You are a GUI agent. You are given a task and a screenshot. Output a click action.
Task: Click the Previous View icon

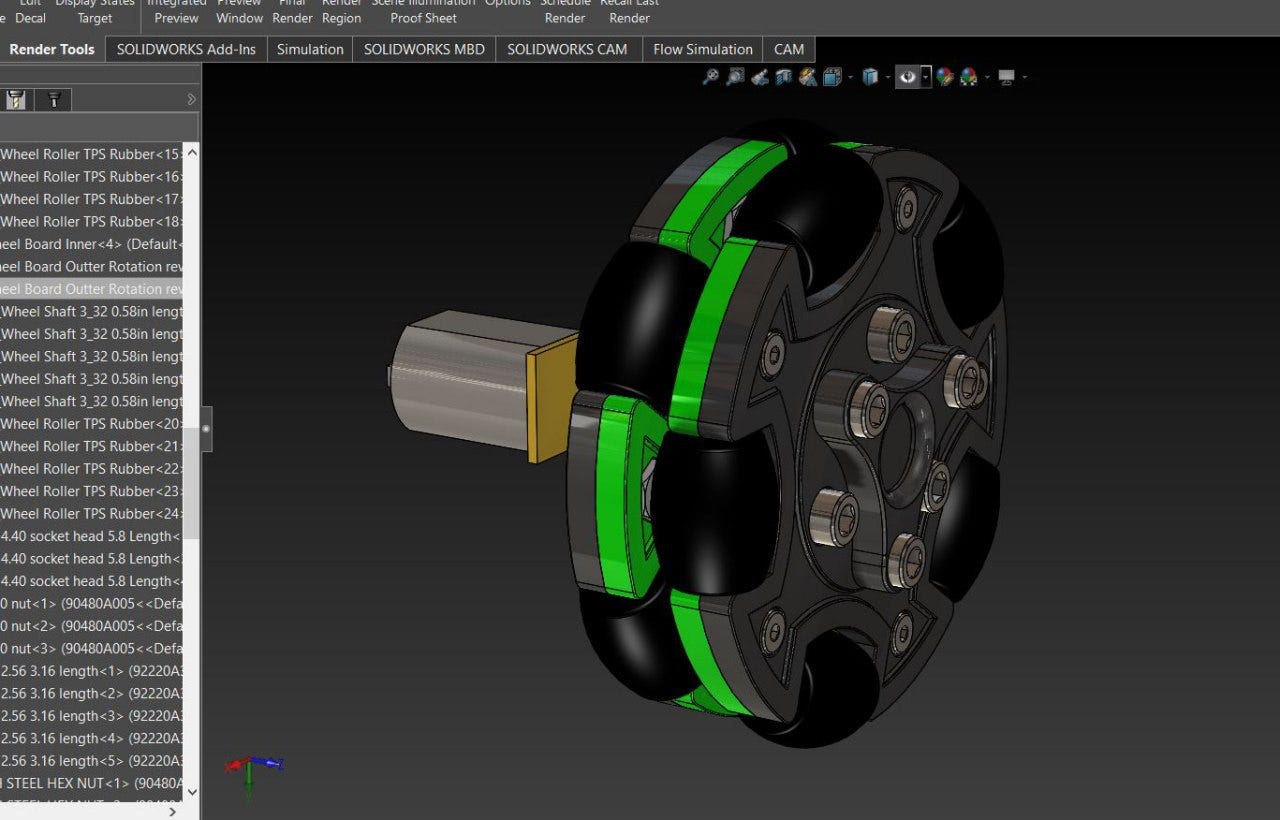pos(760,77)
